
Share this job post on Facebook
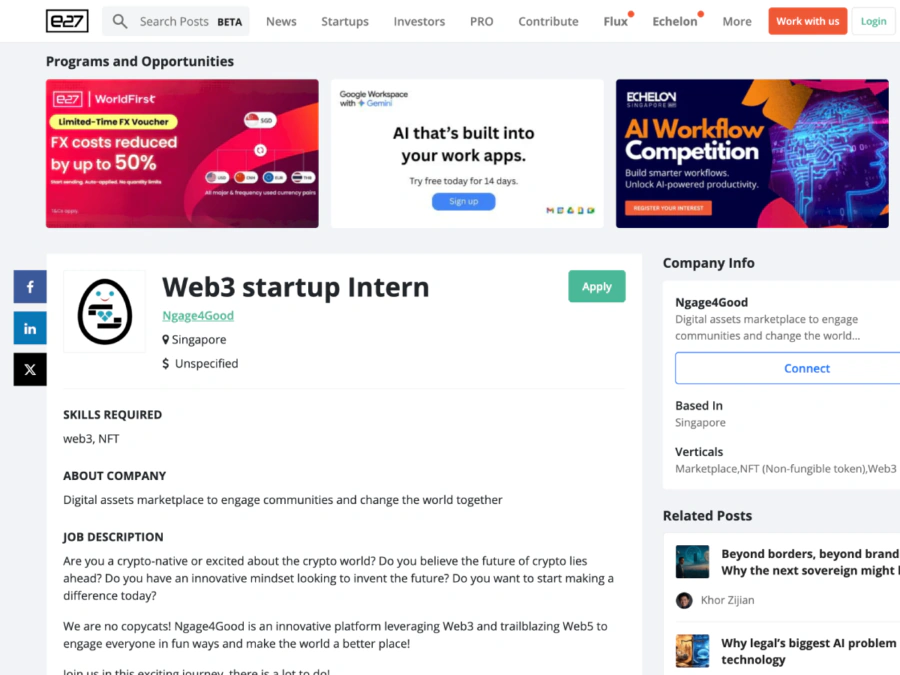click(30, 286)
